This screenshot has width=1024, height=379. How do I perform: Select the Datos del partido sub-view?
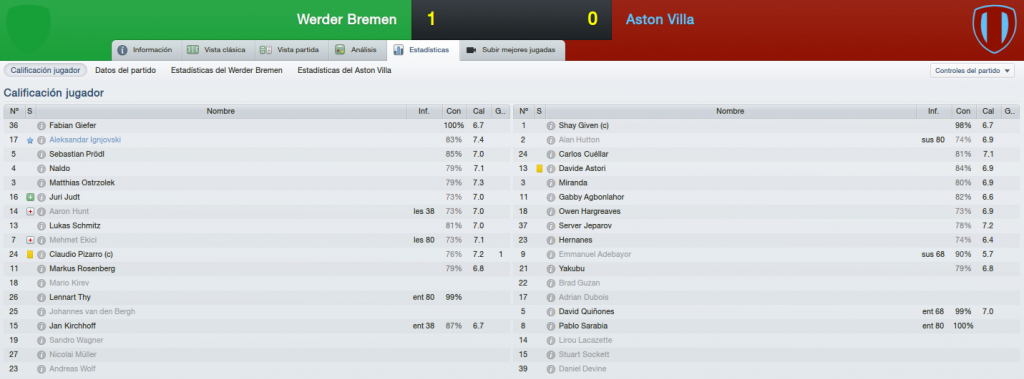click(x=125, y=70)
